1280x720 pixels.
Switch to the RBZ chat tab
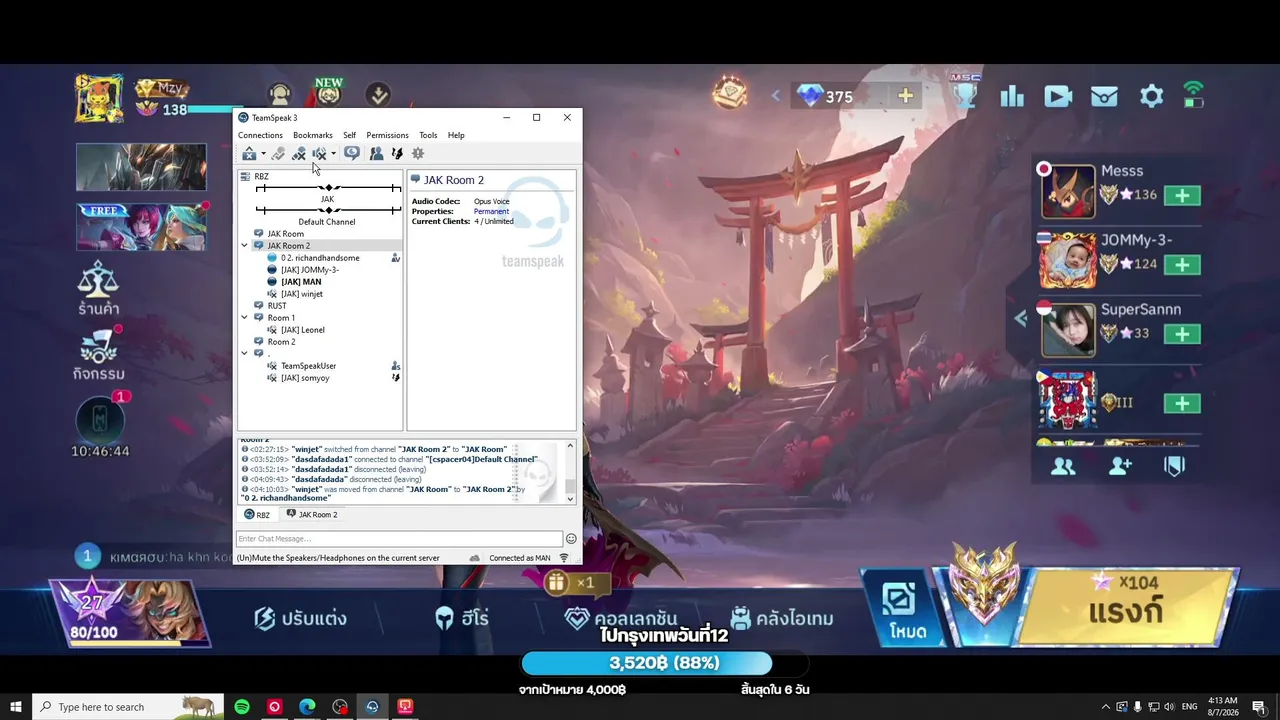(x=257, y=515)
